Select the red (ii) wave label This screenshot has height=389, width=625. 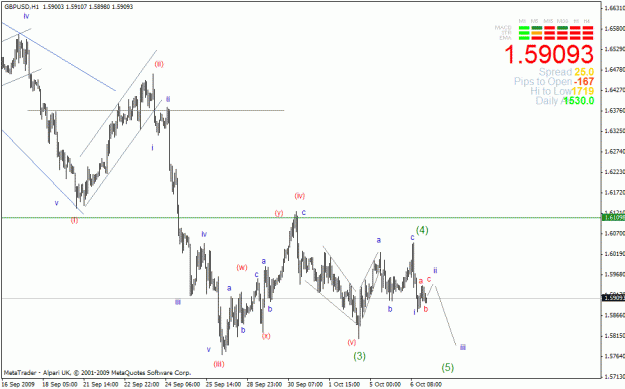tap(159, 64)
